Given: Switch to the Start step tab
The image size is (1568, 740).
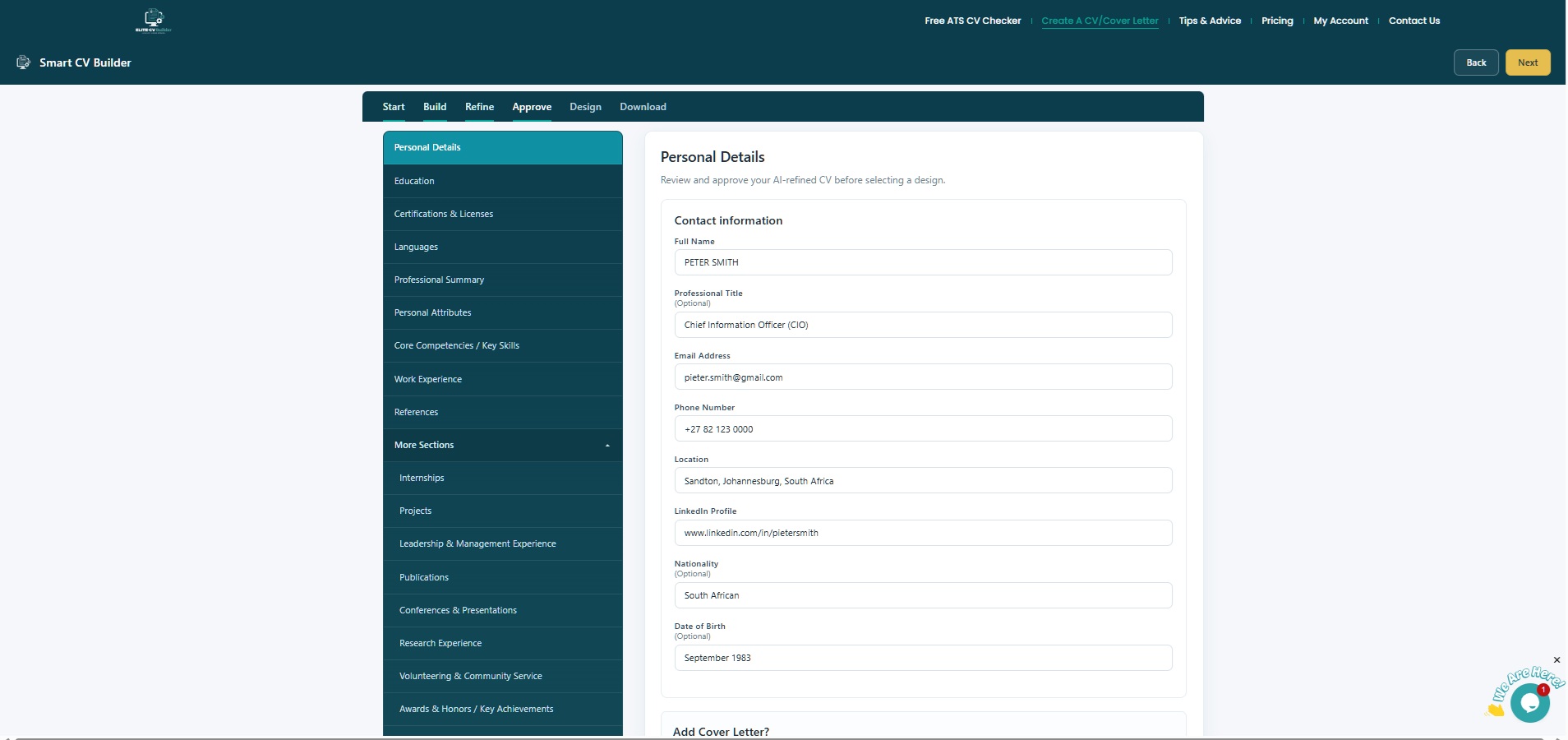Looking at the screenshot, I should pyautogui.click(x=394, y=107).
